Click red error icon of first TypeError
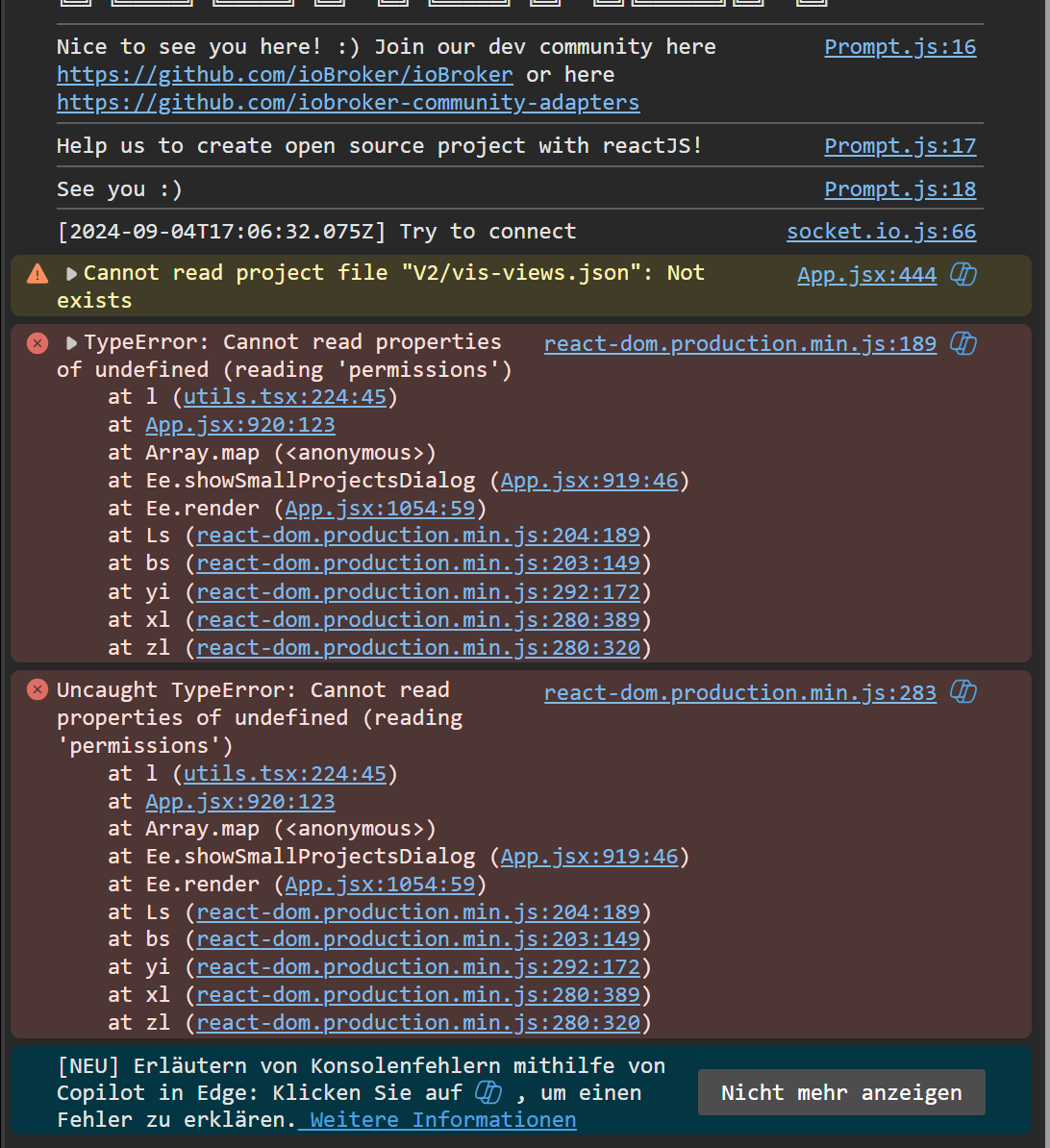 tap(37, 343)
